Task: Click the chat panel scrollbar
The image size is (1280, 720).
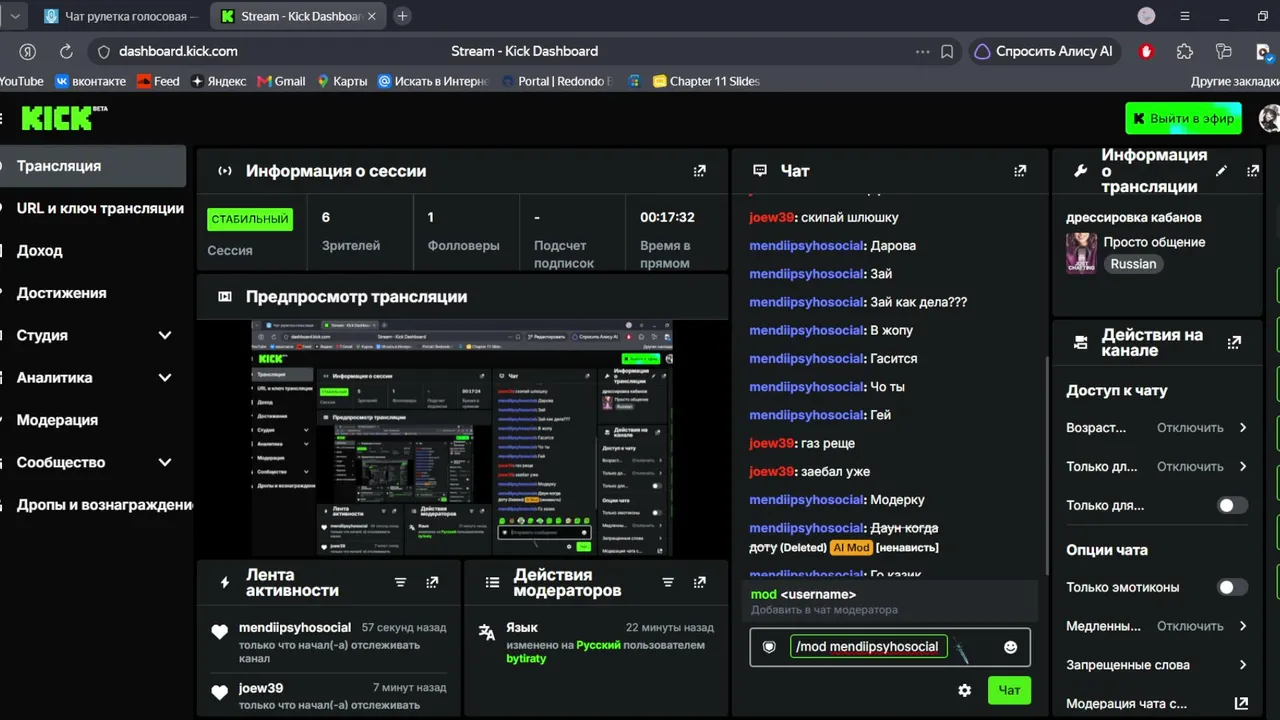Action: click(1045, 465)
